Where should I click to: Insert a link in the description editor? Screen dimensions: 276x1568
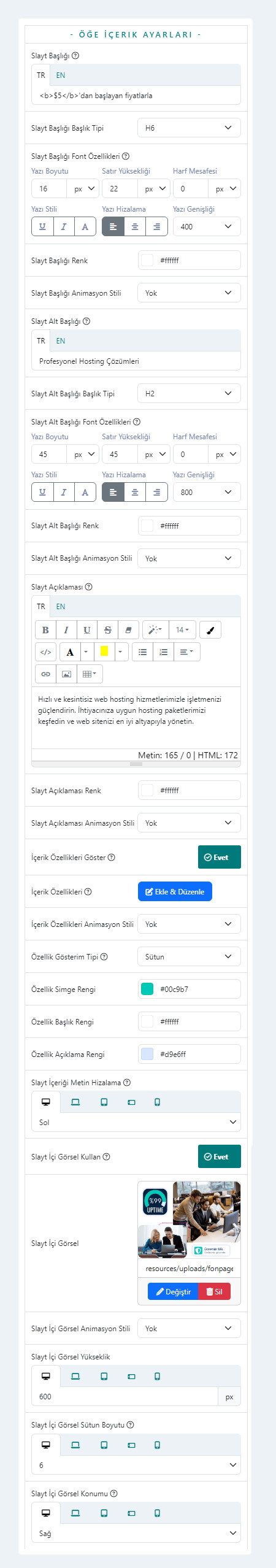pos(45,674)
